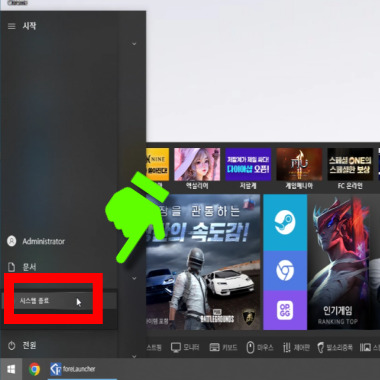
Task: Expand the chevron below 전원 row
Action: 134,356
